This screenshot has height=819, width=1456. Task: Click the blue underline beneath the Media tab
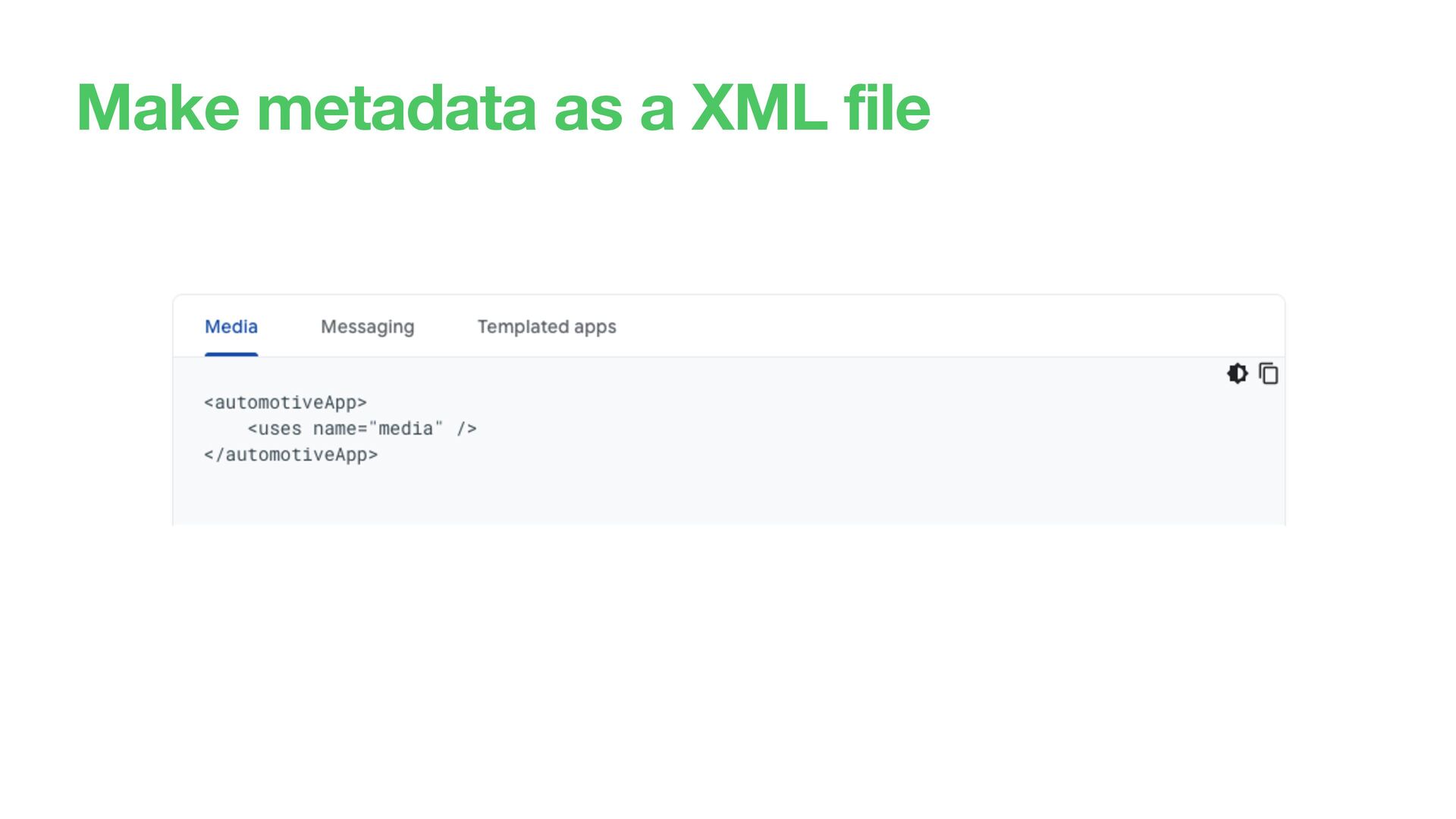pos(231,354)
